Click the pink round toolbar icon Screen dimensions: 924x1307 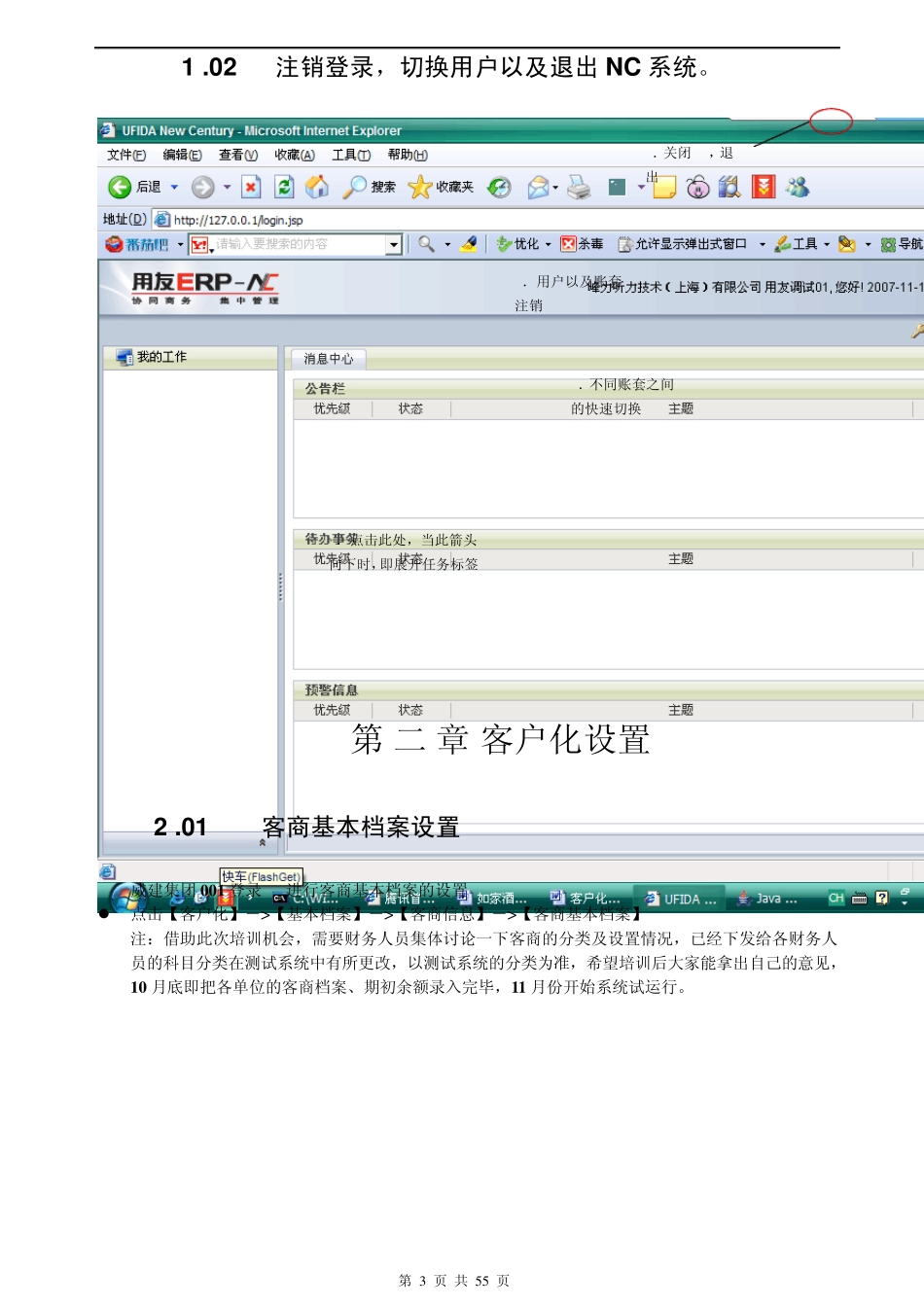[697, 187]
